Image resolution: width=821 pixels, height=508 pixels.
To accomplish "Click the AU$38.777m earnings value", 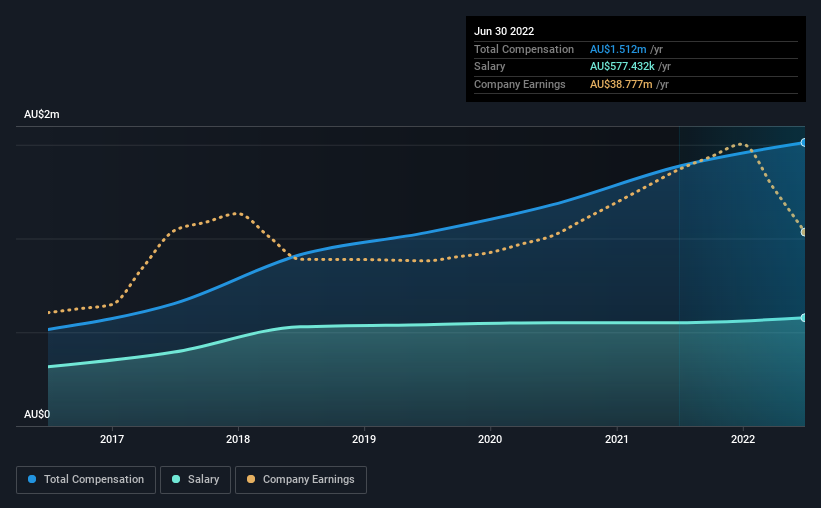I will [x=622, y=84].
